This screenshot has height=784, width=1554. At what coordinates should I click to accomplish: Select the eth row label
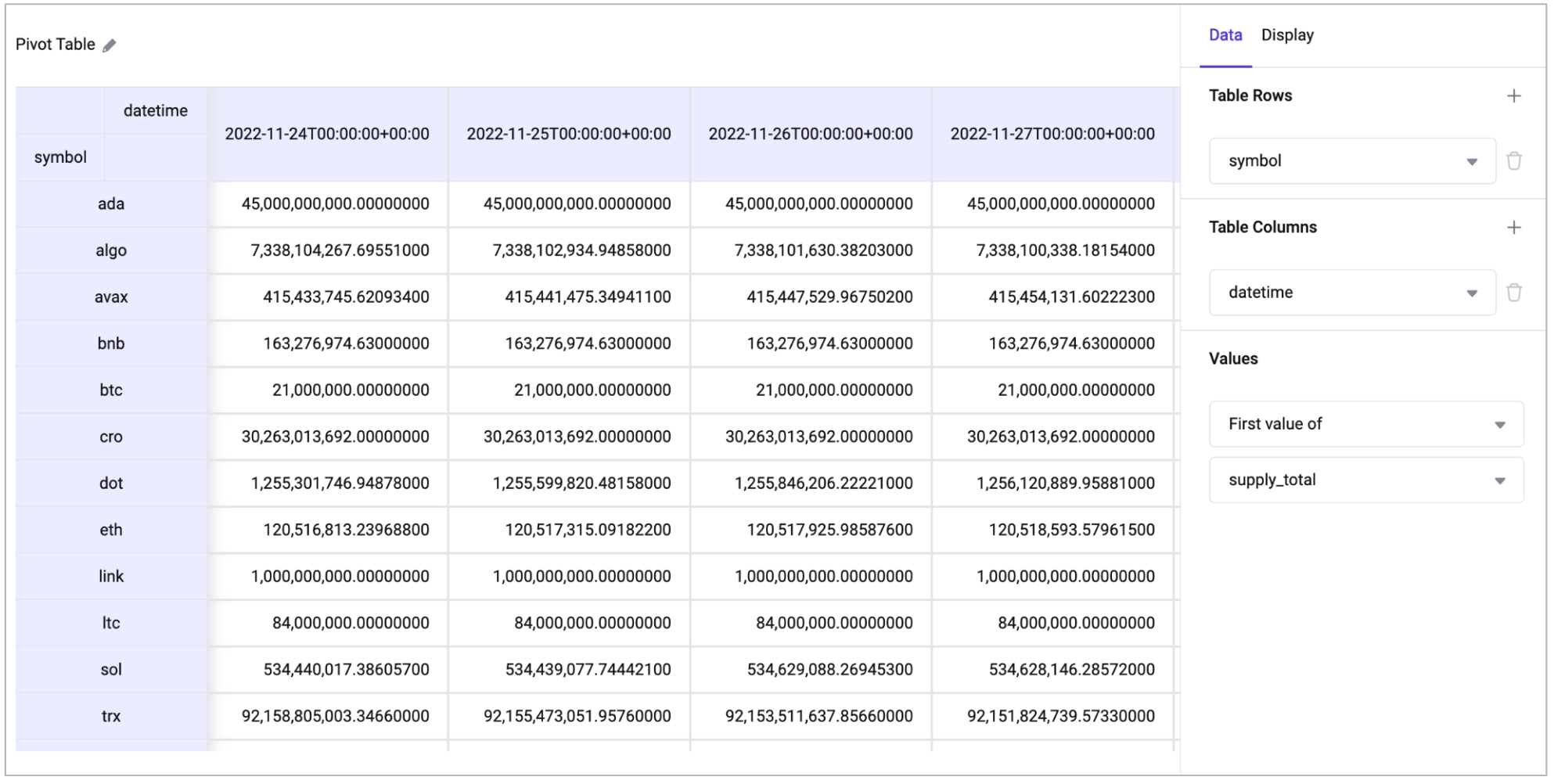click(x=111, y=530)
